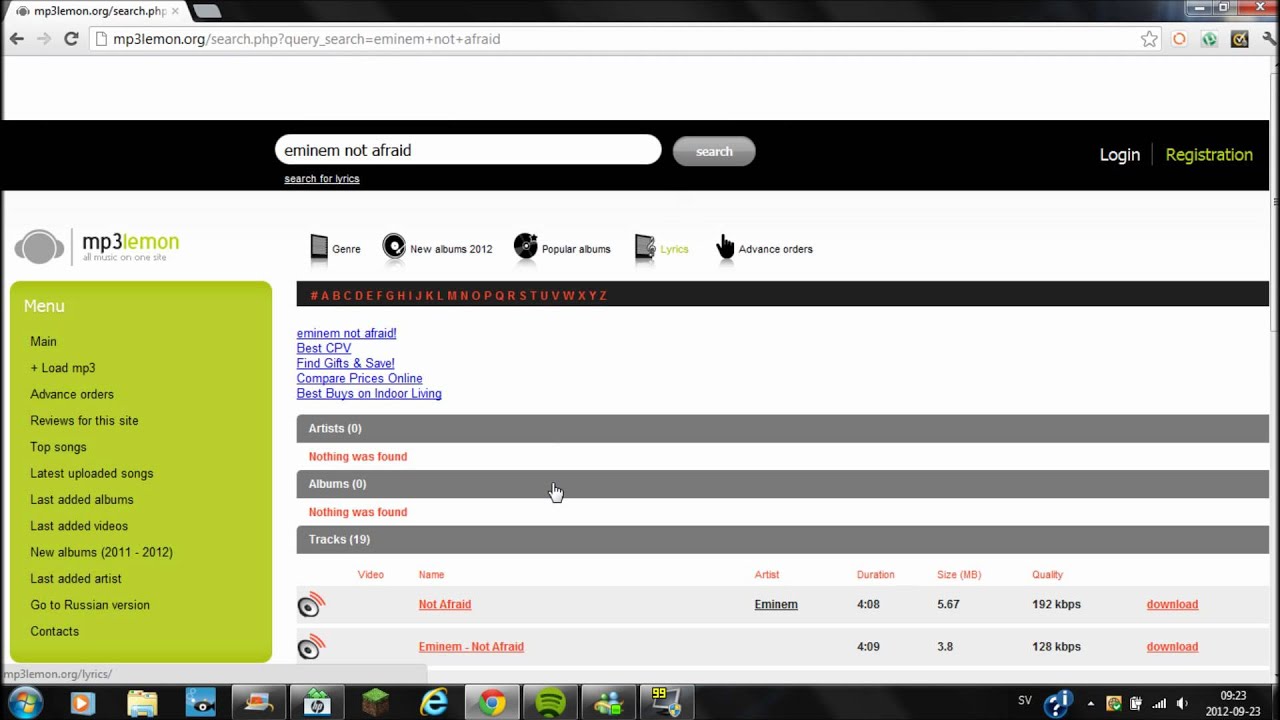Open Internet Explorer from taskbar
The image size is (1280, 720).
coord(433,703)
